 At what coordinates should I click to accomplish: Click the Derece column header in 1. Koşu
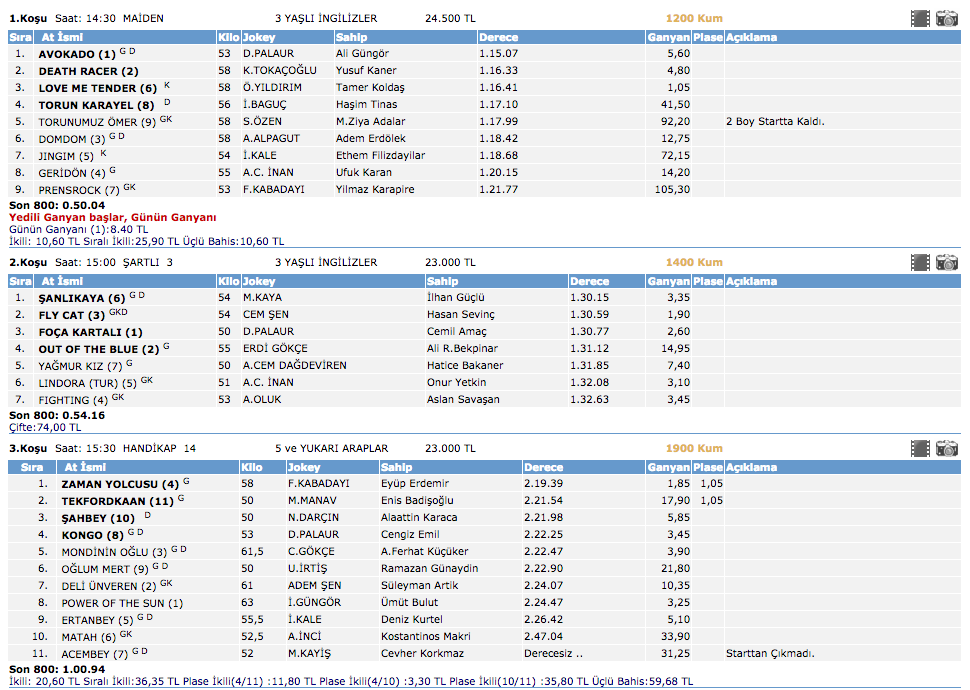[x=498, y=37]
